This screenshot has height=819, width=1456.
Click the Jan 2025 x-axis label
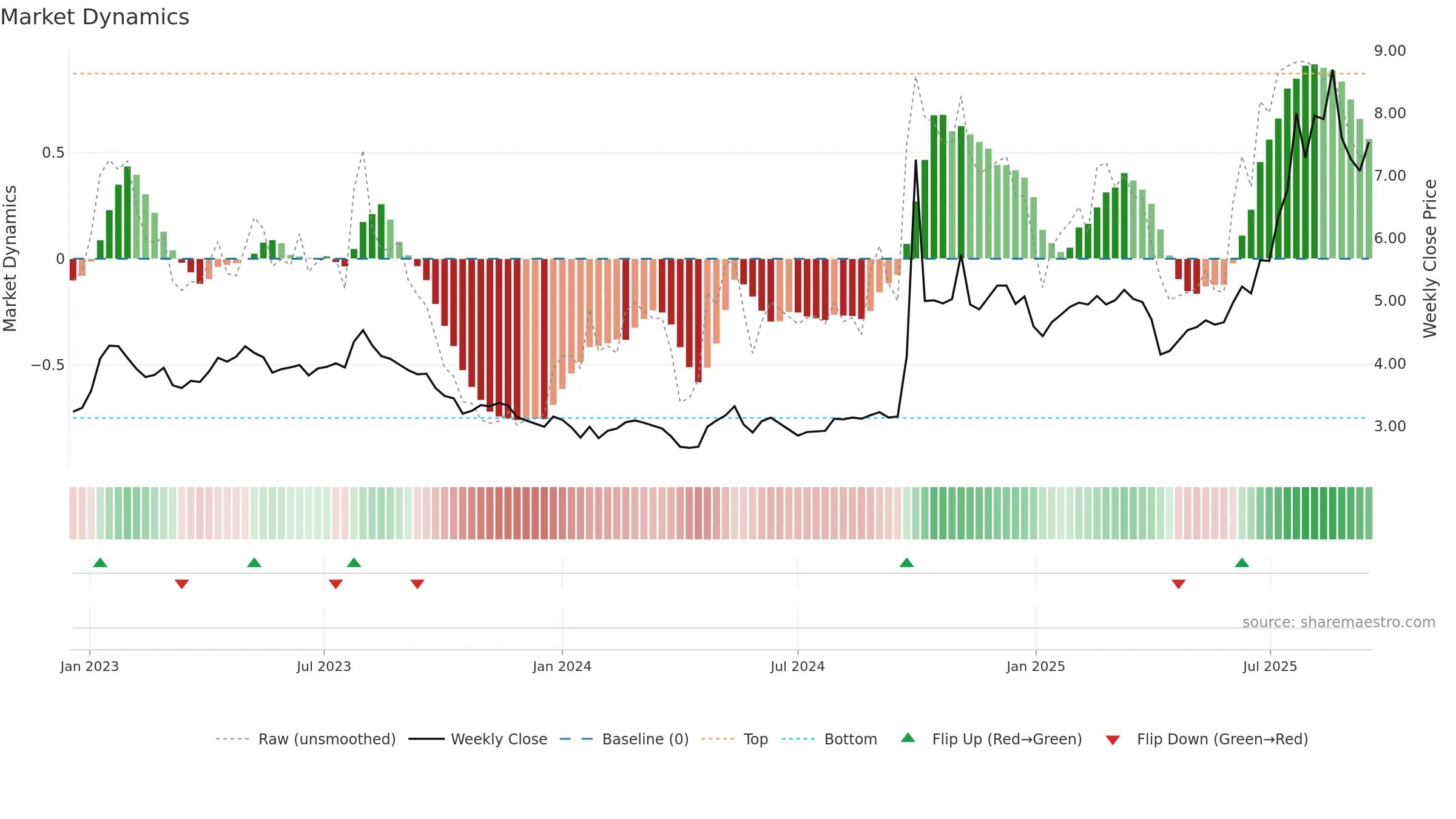point(1036,666)
